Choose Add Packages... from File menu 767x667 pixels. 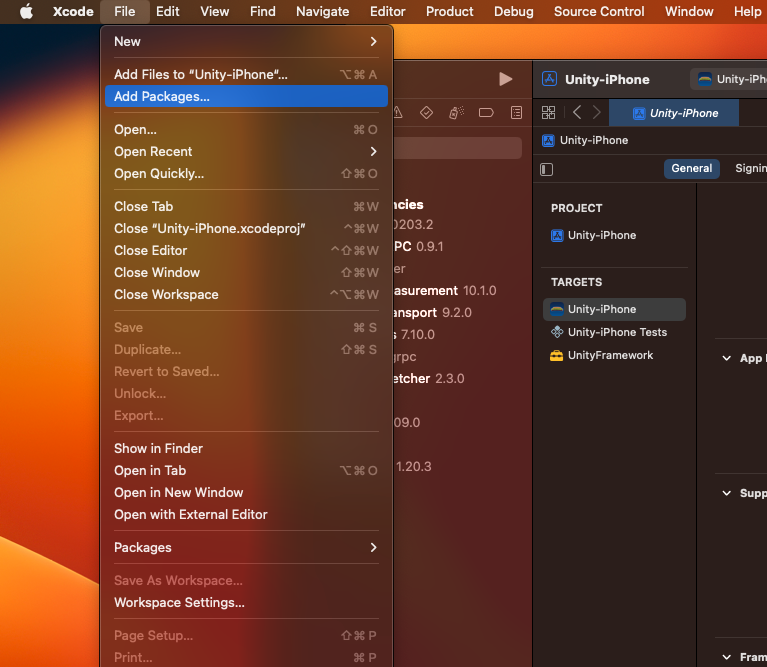click(x=162, y=97)
